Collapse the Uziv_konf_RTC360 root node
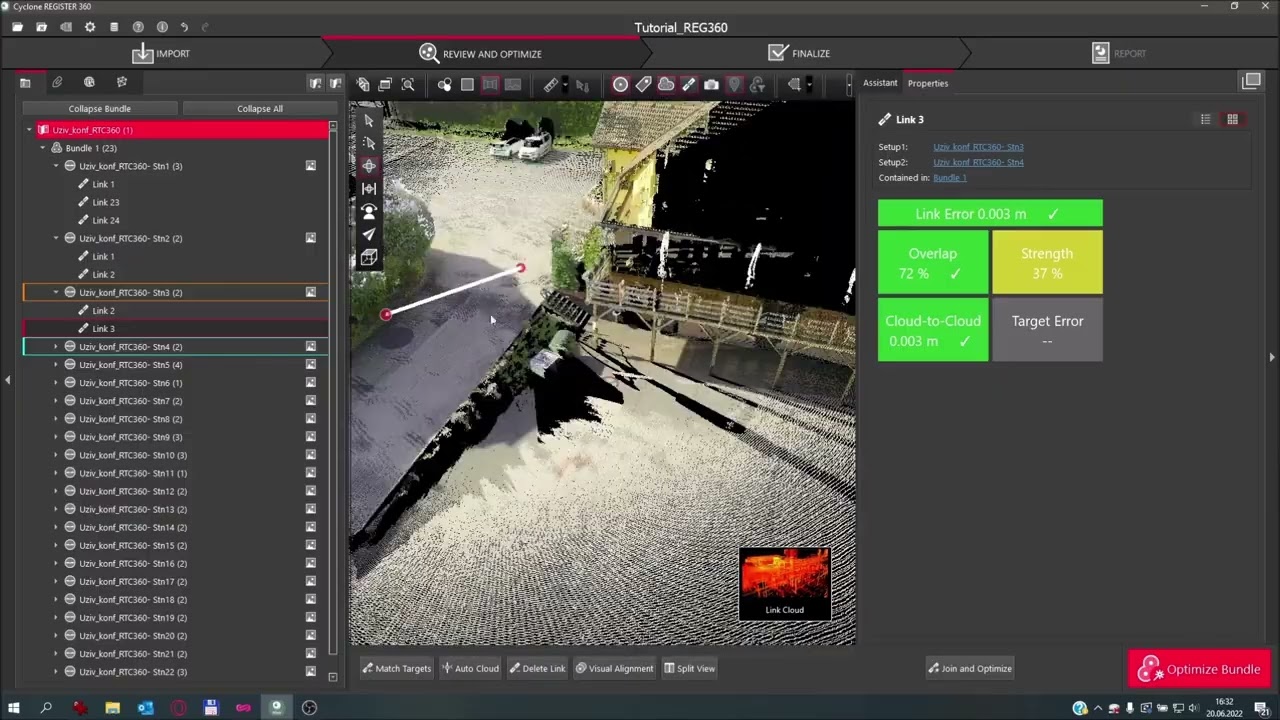 (x=29, y=130)
